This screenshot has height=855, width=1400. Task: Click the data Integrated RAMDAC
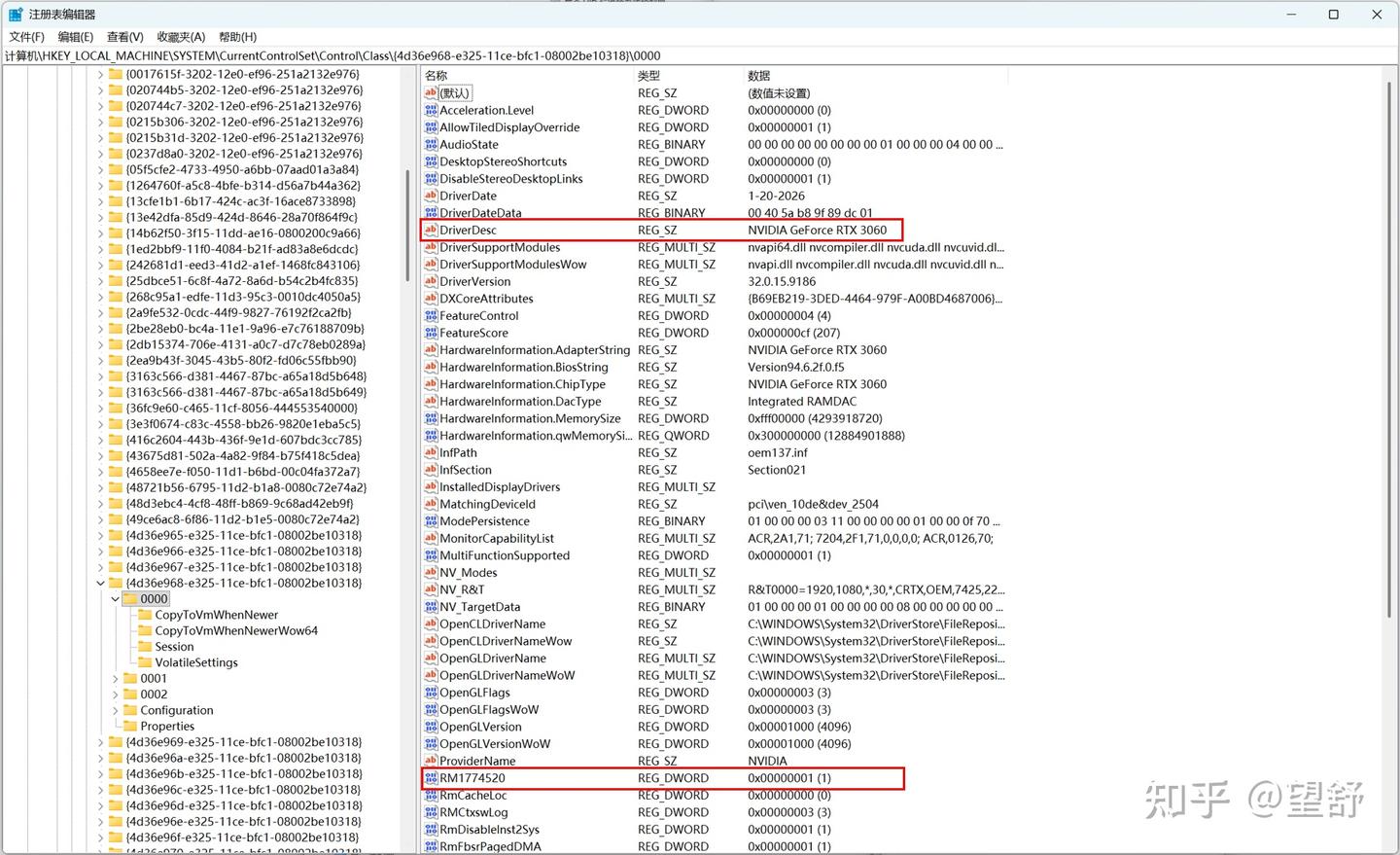click(x=802, y=402)
